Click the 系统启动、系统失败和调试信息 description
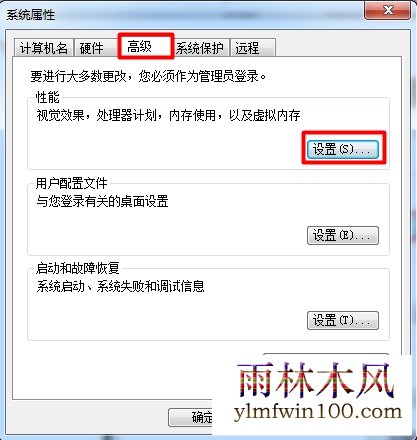This screenshot has height=440, width=417. coord(120,286)
